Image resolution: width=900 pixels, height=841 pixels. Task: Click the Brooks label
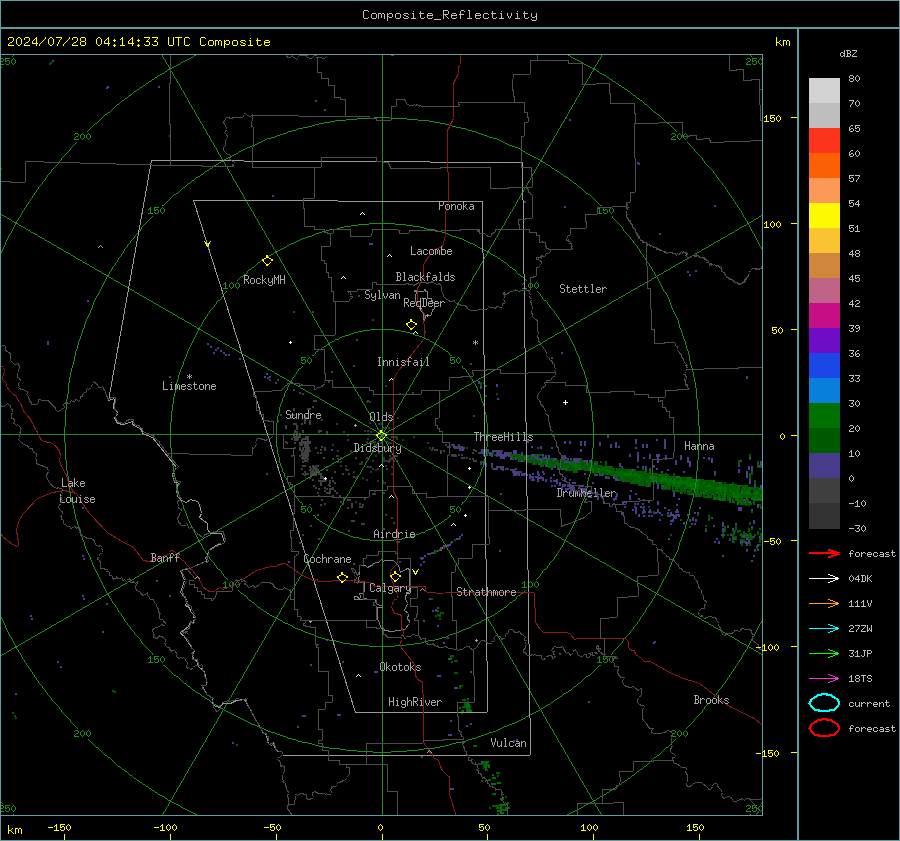tap(711, 700)
